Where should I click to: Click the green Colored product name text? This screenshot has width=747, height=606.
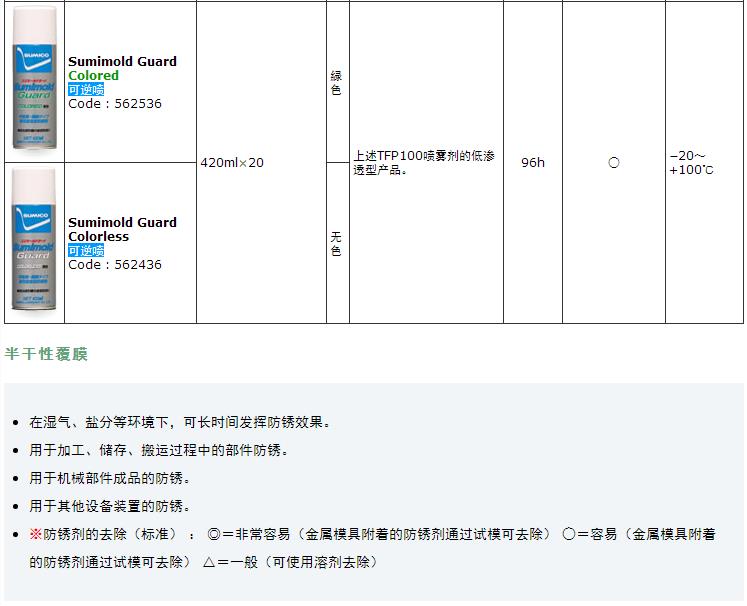click(x=93, y=76)
